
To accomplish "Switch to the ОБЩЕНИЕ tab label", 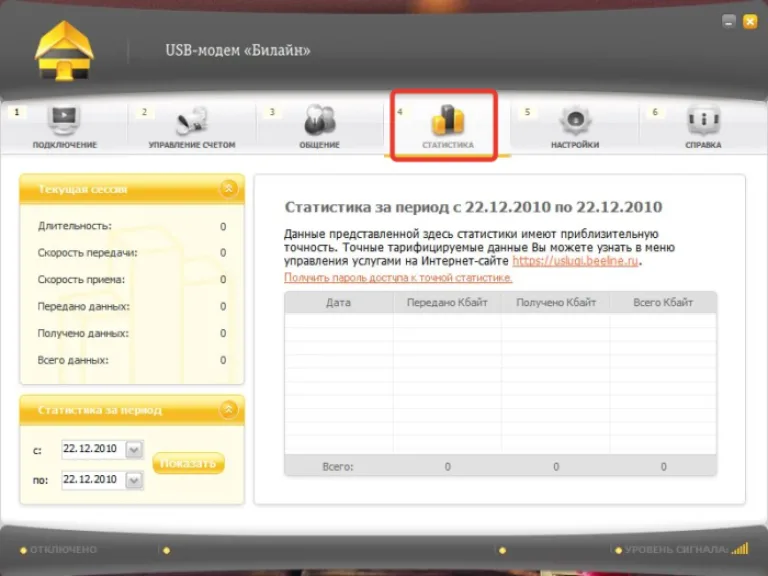I will click(x=319, y=145).
